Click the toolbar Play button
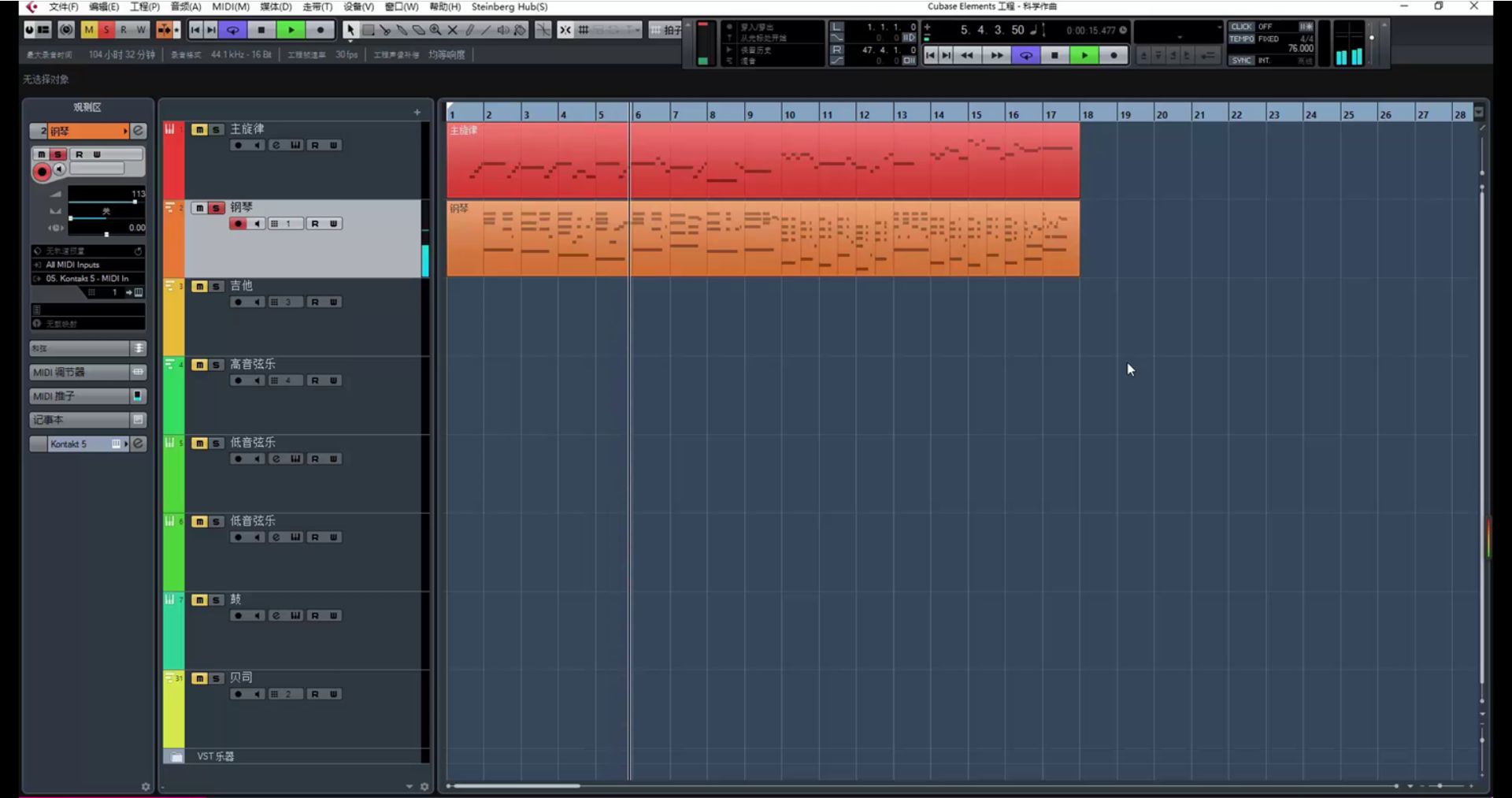The height and width of the screenshot is (798, 1512). [291, 30]
